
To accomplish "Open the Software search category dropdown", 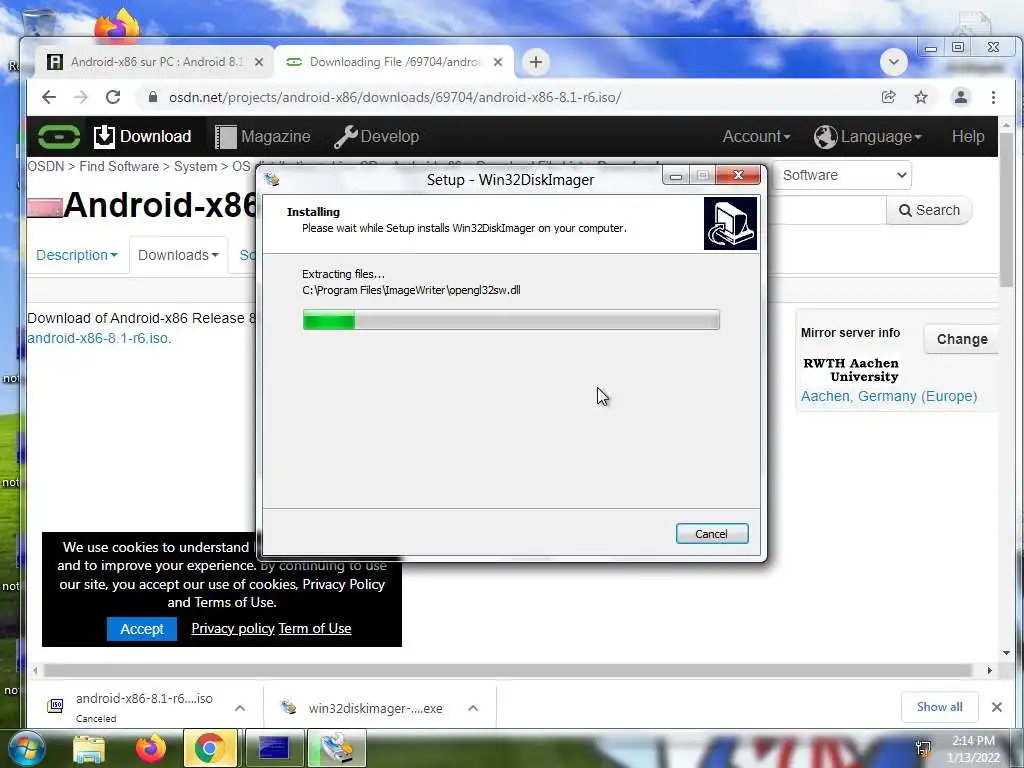I will click(842, 175).
